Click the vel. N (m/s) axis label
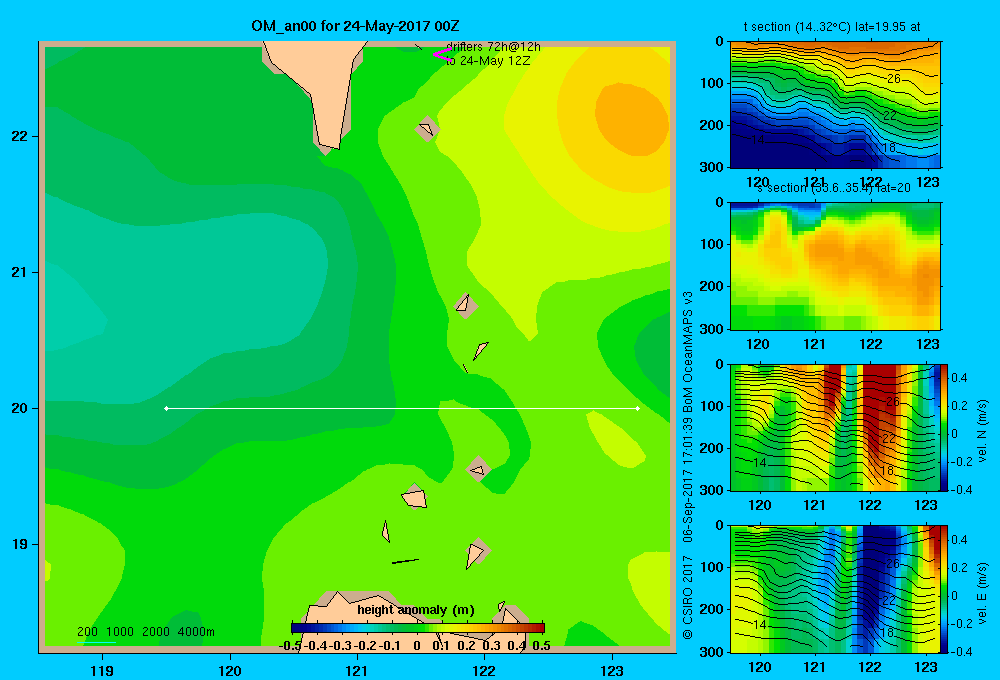Viewport: 1000px width, 680px height. coord(983,431)
